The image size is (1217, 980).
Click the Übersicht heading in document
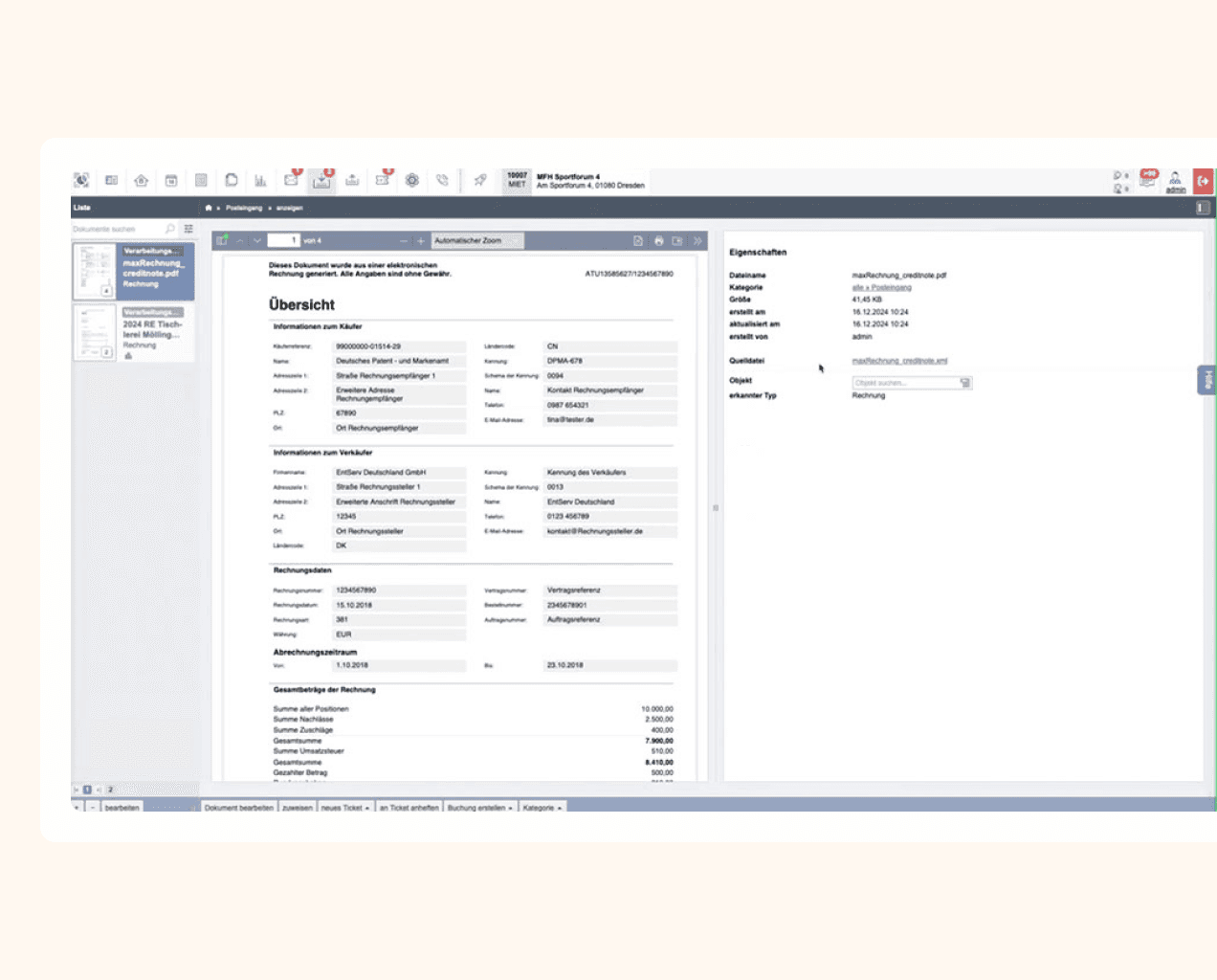coord(301,304)
